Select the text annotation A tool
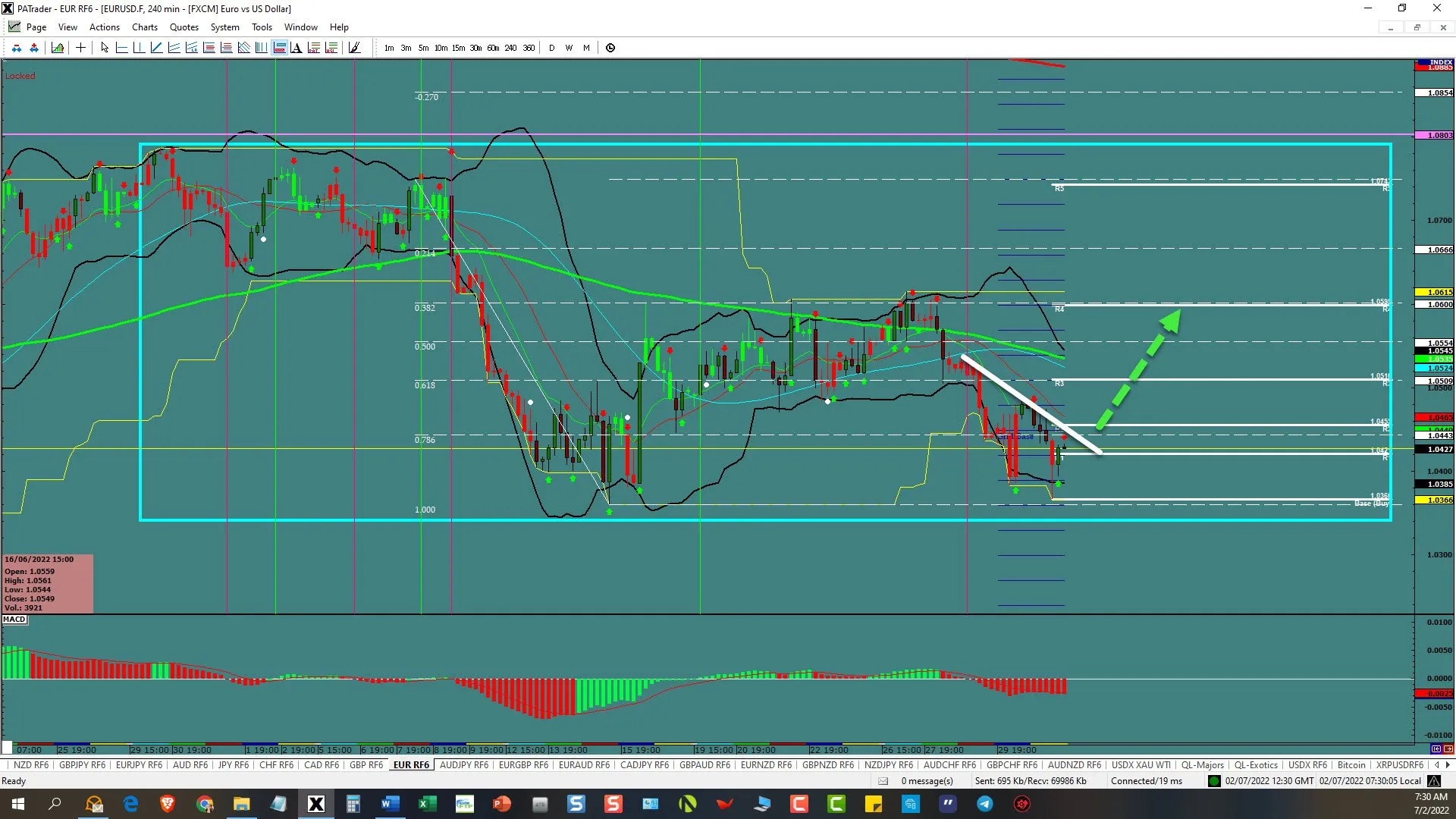This screenshot has width=1456, height=819. point(297,48)
